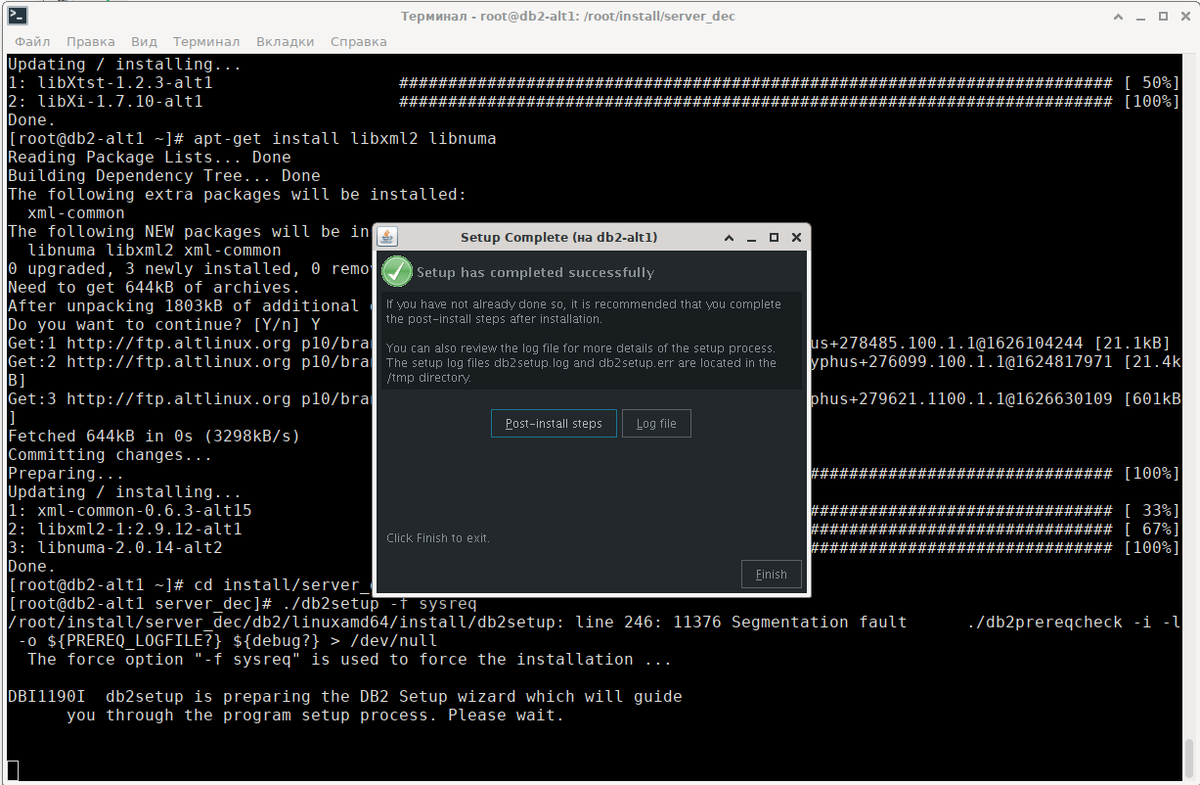Click the '1: xml-common-0.6.3-alt15' line
The height and width of the screenshot is (785, 1200).
click(130, 511)
